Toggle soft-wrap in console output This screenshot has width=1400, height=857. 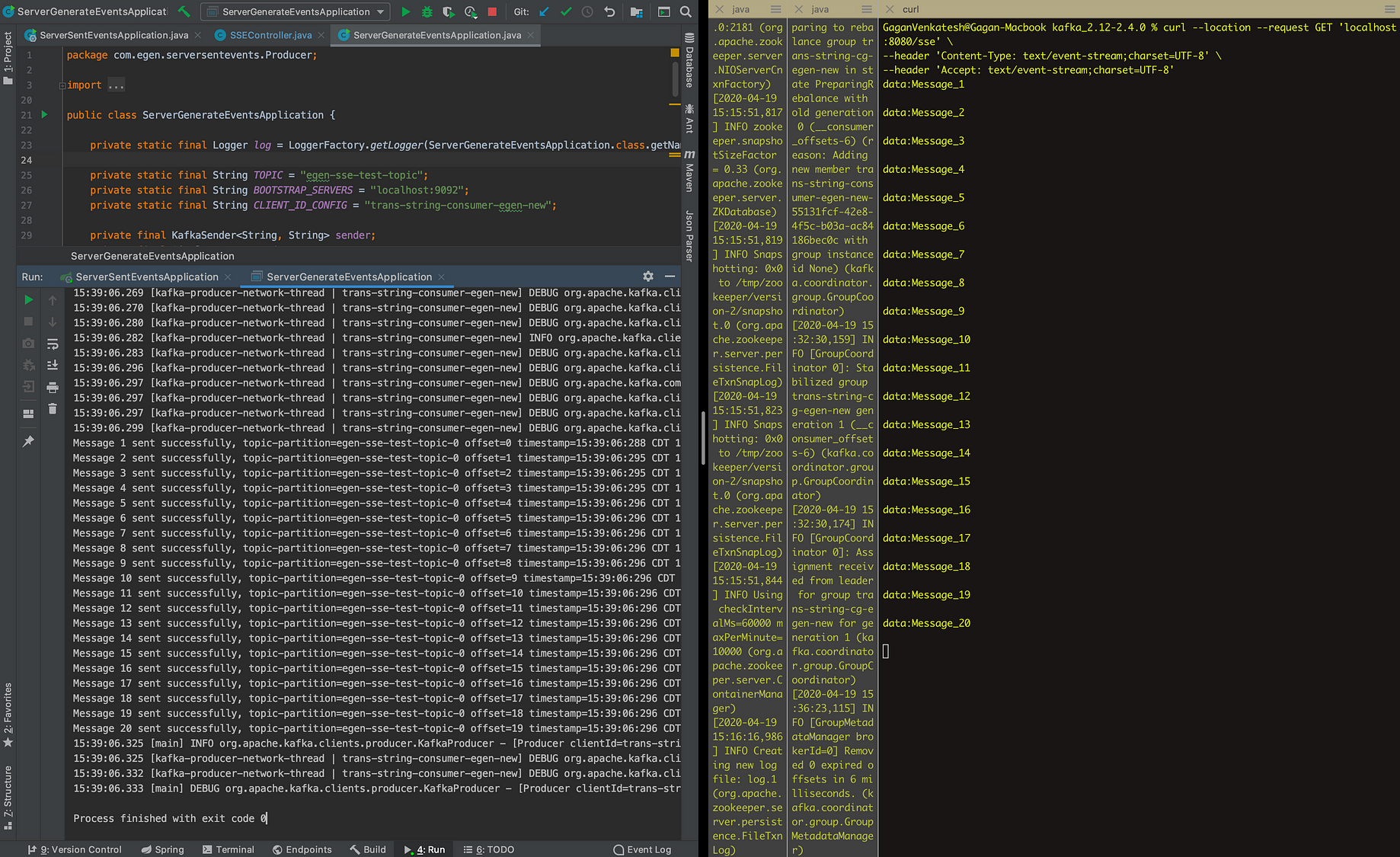pos(53,344)
